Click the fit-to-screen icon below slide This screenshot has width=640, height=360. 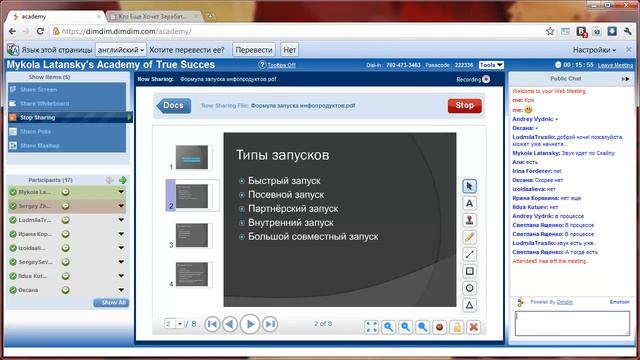[x=371, y=327]
